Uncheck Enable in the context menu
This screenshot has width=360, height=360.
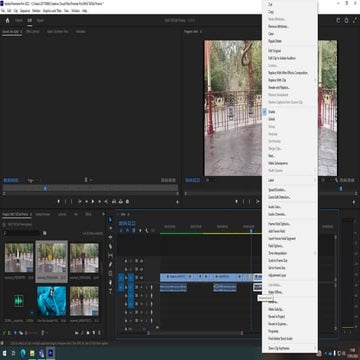[271, 112]
